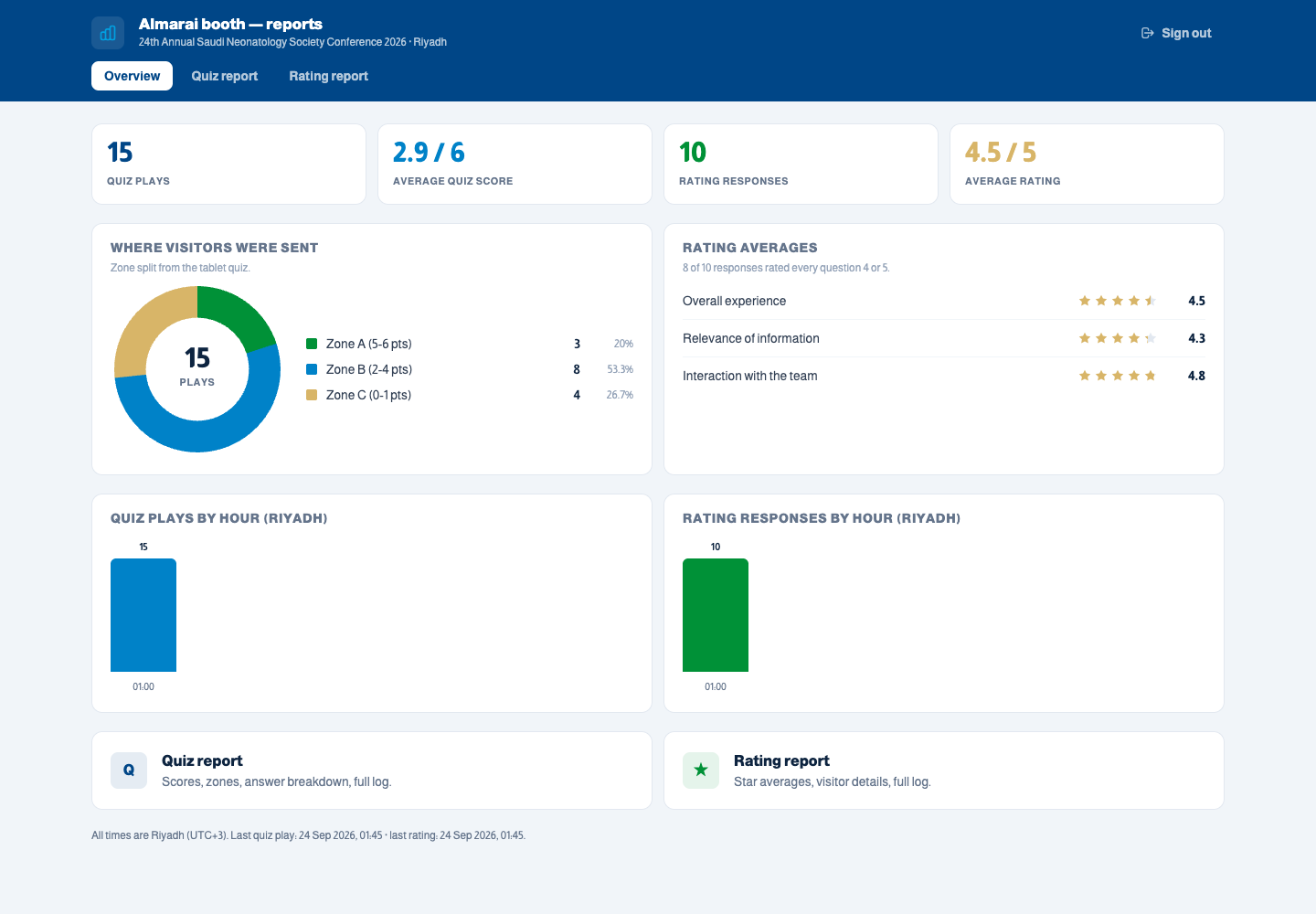
Task: Click the 'Zone C (0-1 pts)' legend label
Action: 368,395
